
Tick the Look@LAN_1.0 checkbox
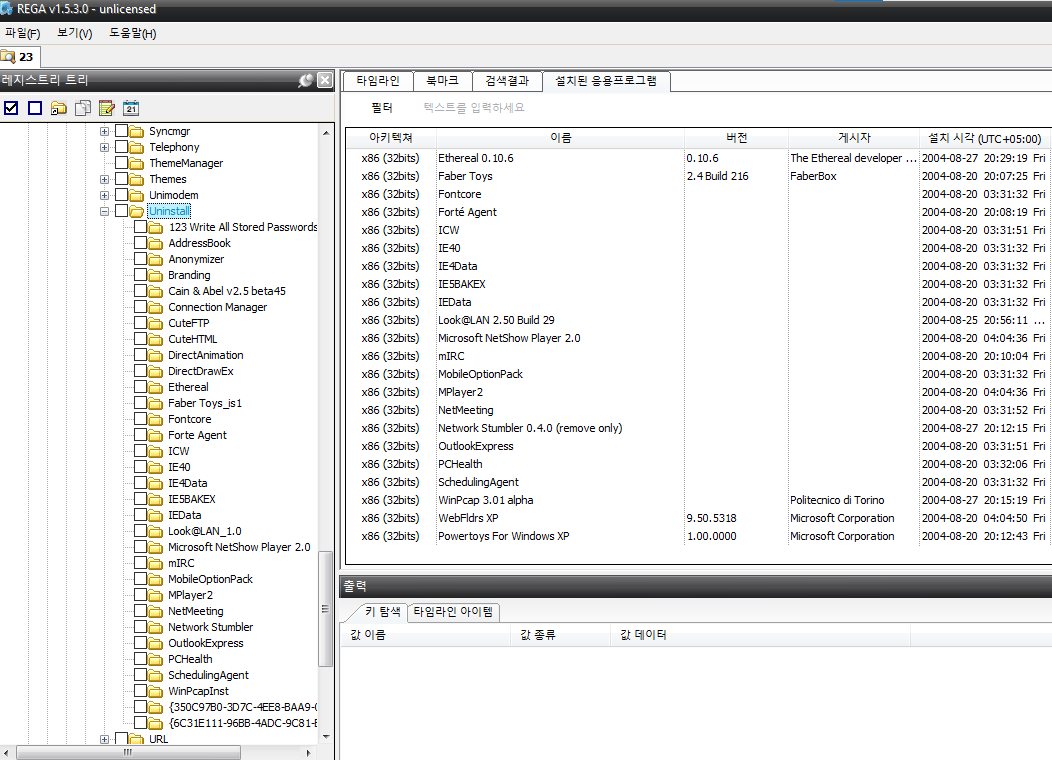(140, 531)
